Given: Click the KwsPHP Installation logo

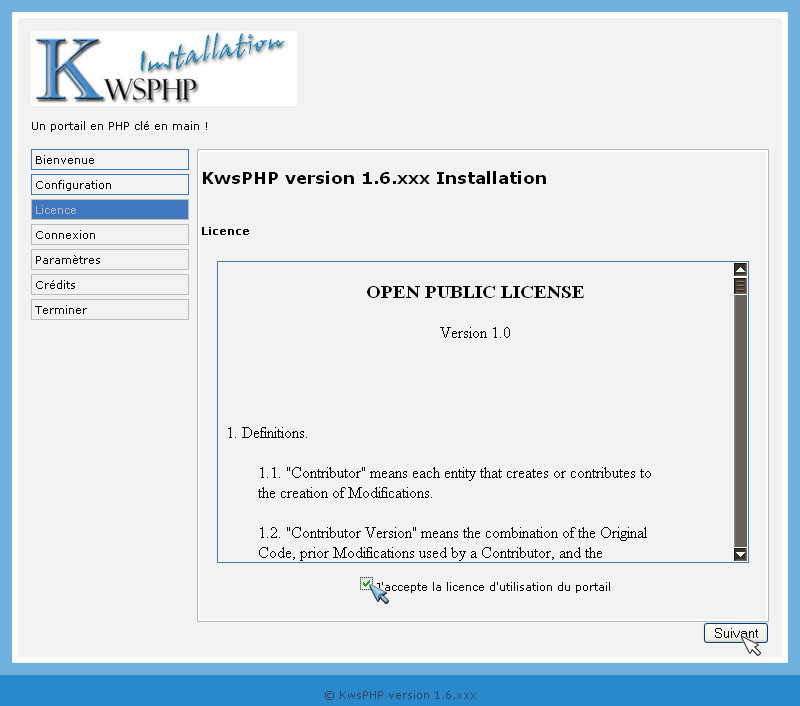Looking at the screenshot, I should [164, 68].
